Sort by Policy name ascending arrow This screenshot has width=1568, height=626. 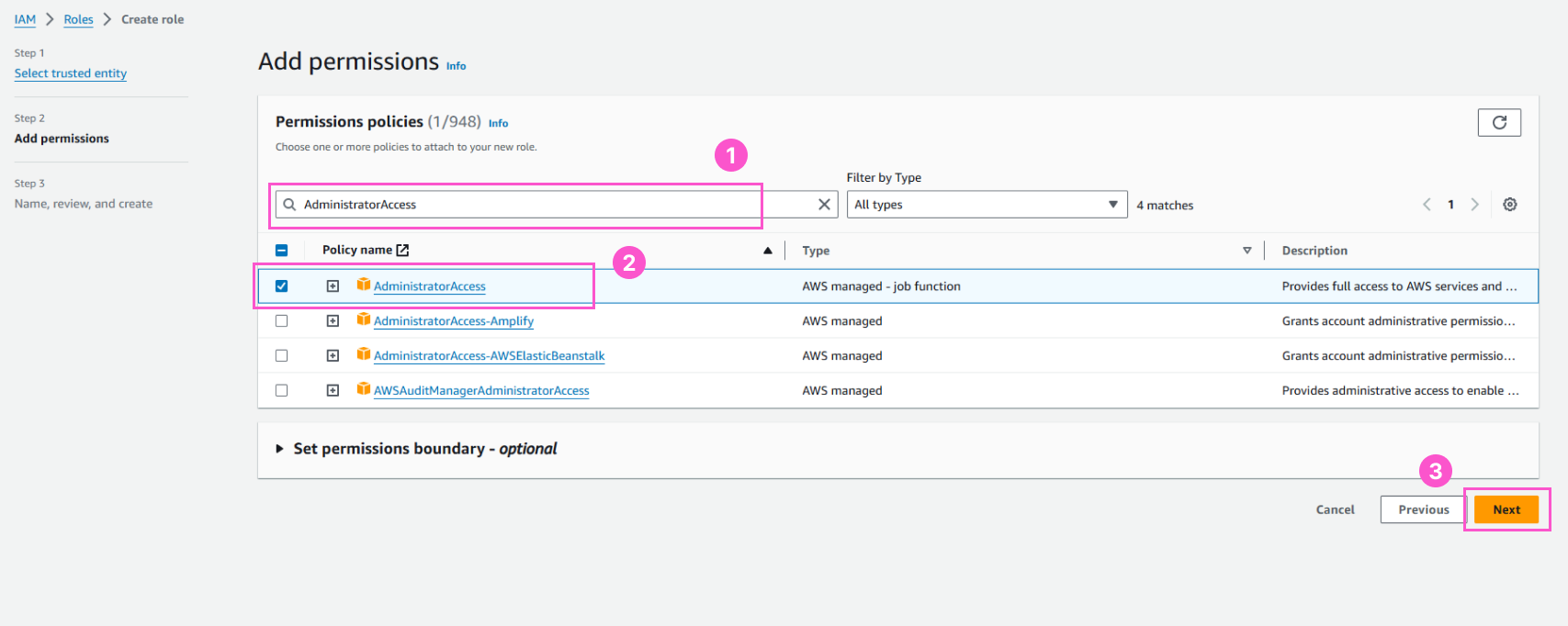767,251
